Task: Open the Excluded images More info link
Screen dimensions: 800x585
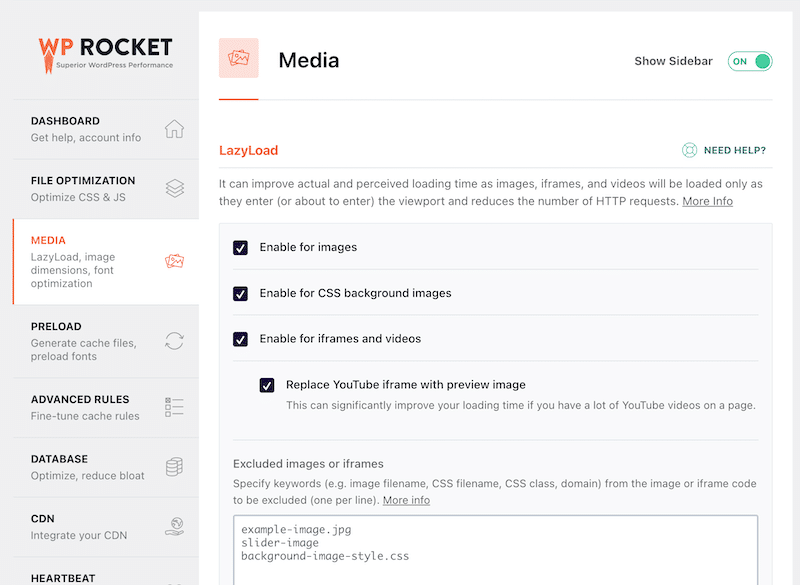Action: point(406,500)
